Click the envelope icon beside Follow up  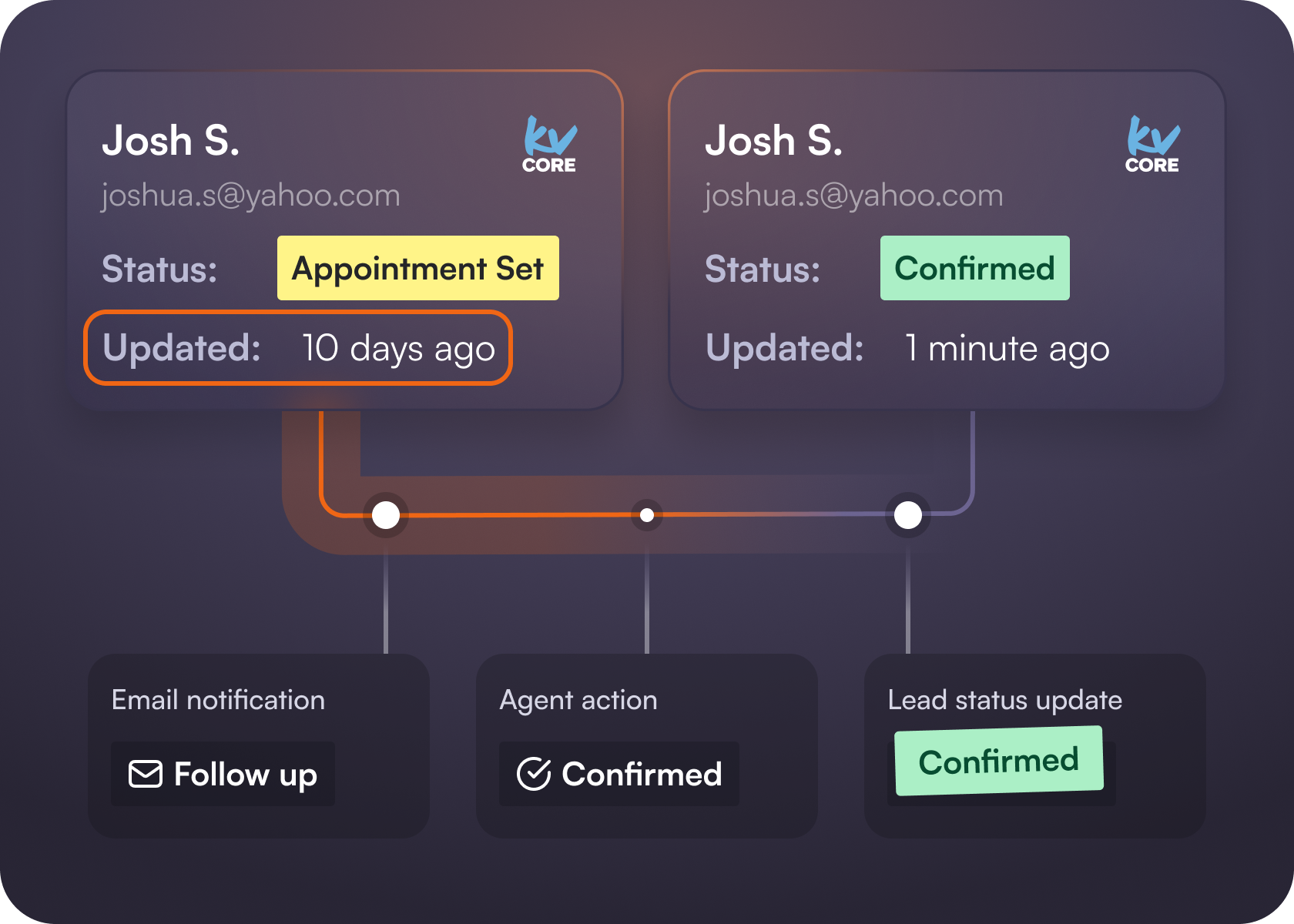145,774
